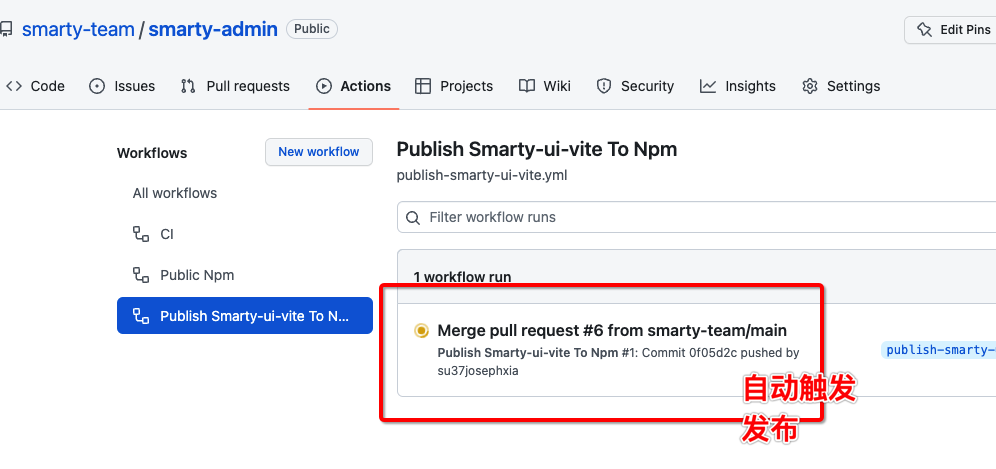The width and height of the screenshot is (996, 469).
Task: Open the smarty-admin repository link
Action: coord(213,29)
